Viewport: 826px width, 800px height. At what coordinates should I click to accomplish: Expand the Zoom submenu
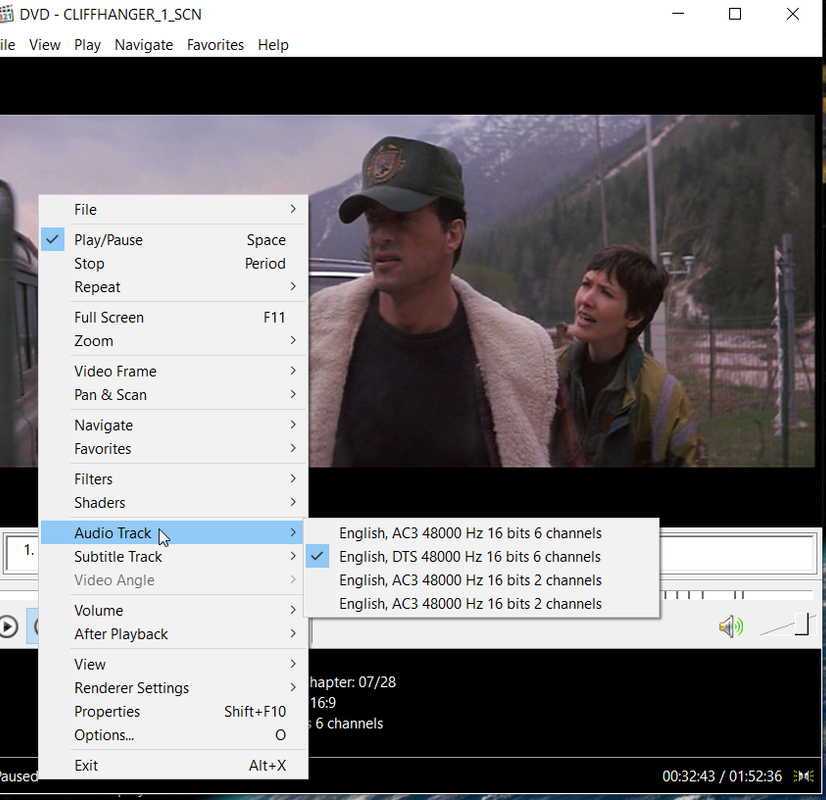click(x=173, y=341)
